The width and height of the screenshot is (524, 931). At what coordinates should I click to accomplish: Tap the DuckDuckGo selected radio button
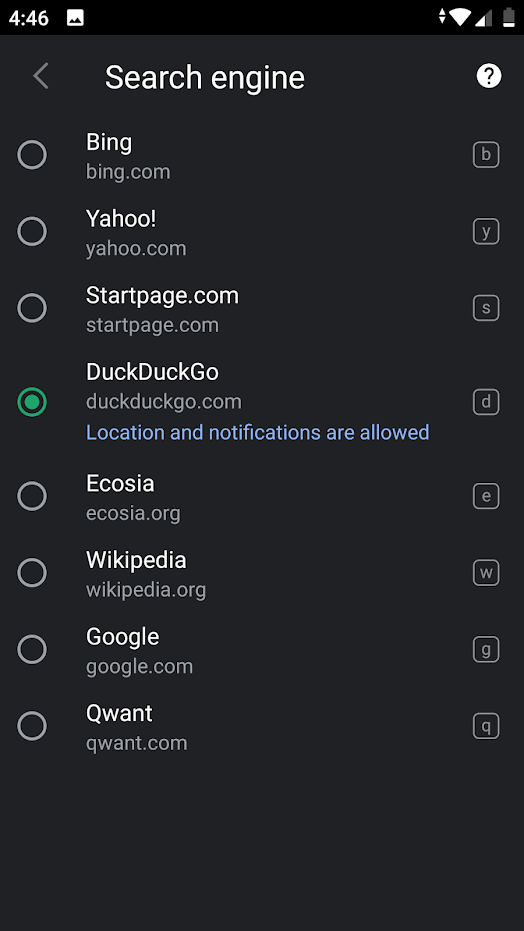(x=32, y=402)
